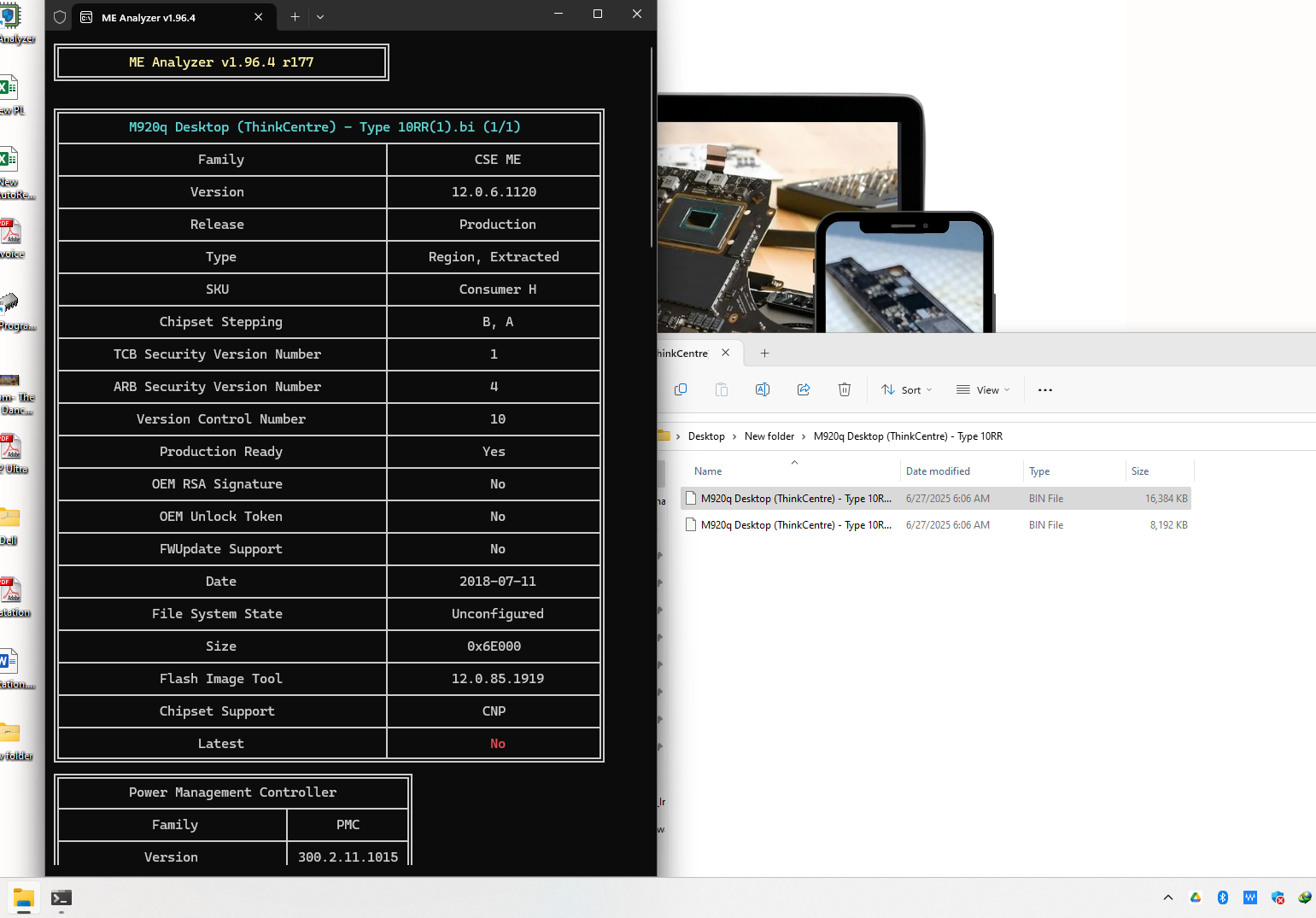Click the file icon of the 8,192 KB file
1316x918 pixels.
pos(691,525)
